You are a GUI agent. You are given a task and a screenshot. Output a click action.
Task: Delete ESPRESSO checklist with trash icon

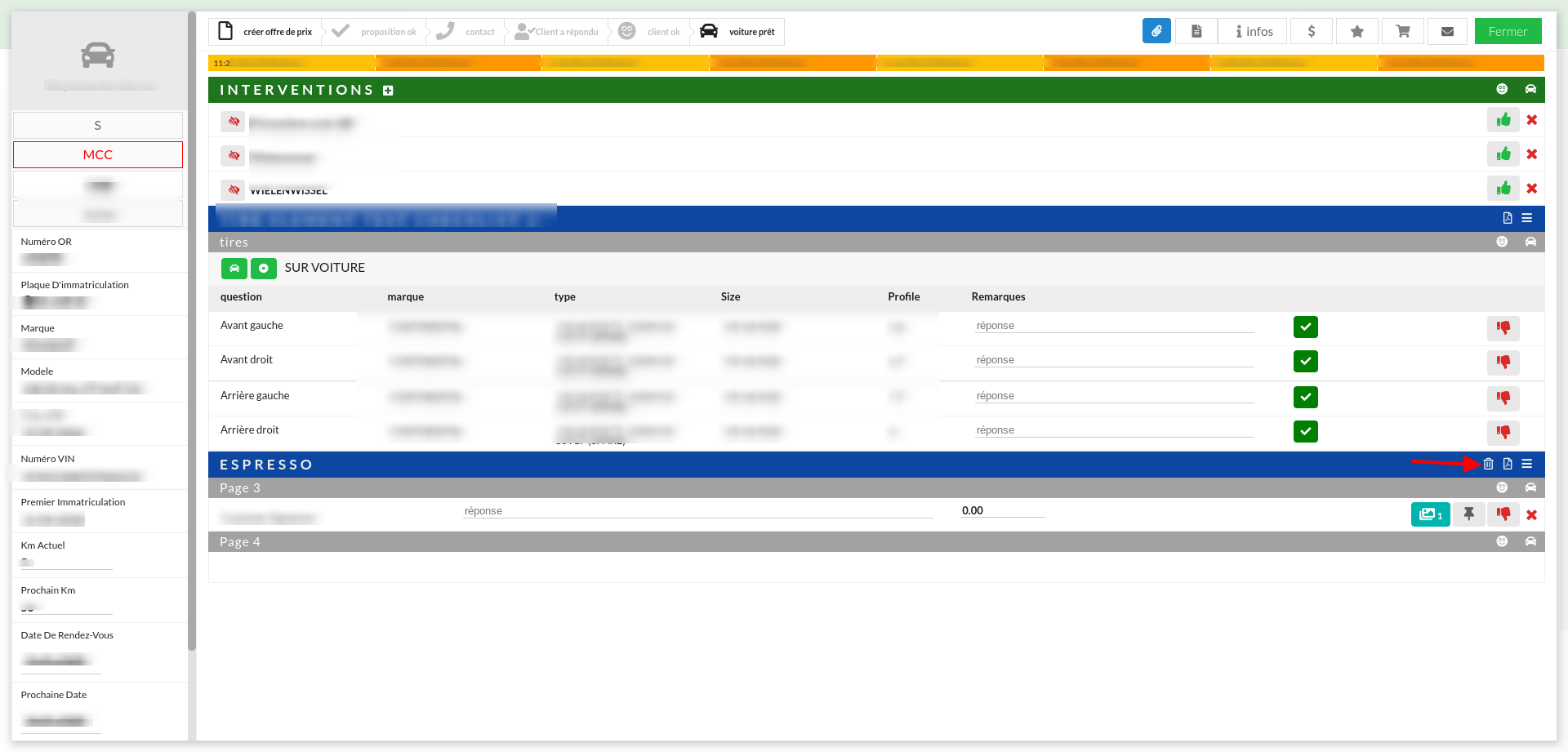click(x=1489, y=464)
